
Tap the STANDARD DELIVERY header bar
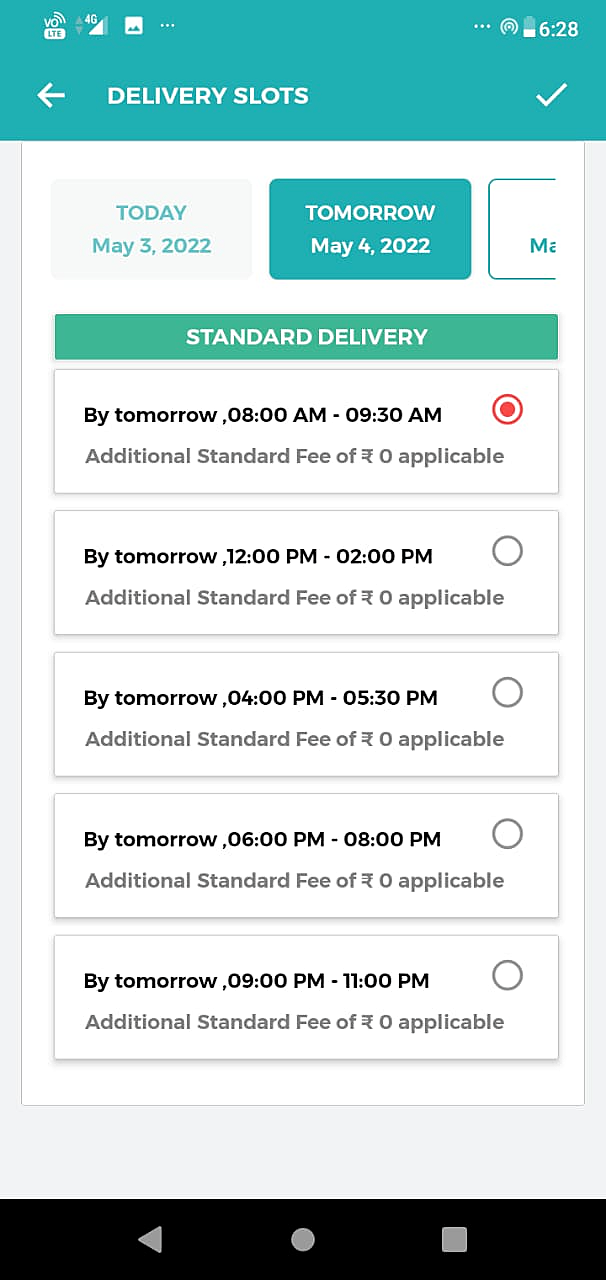306,337
